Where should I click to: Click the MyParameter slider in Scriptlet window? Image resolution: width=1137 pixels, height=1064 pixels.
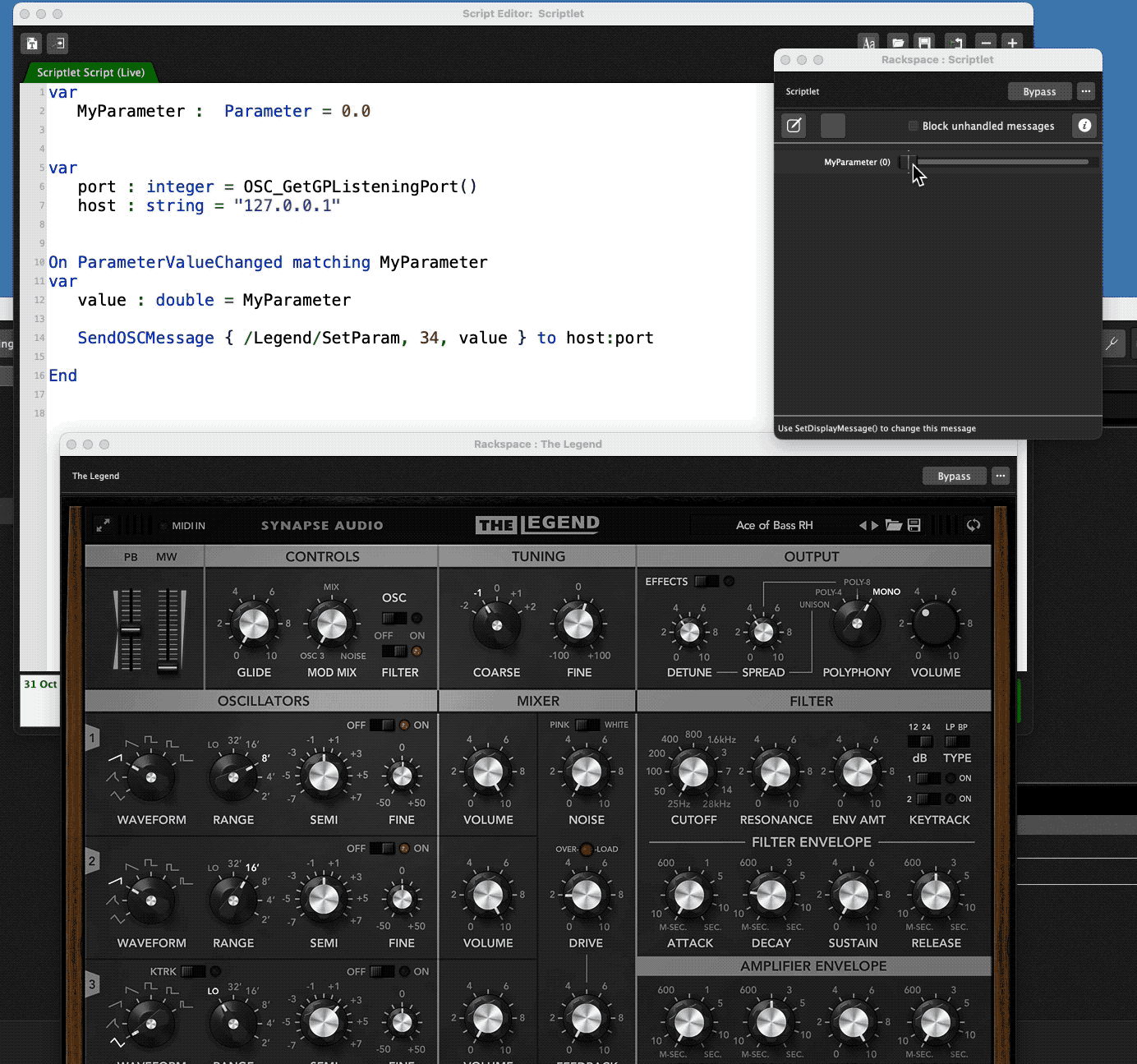coord(997,162)
